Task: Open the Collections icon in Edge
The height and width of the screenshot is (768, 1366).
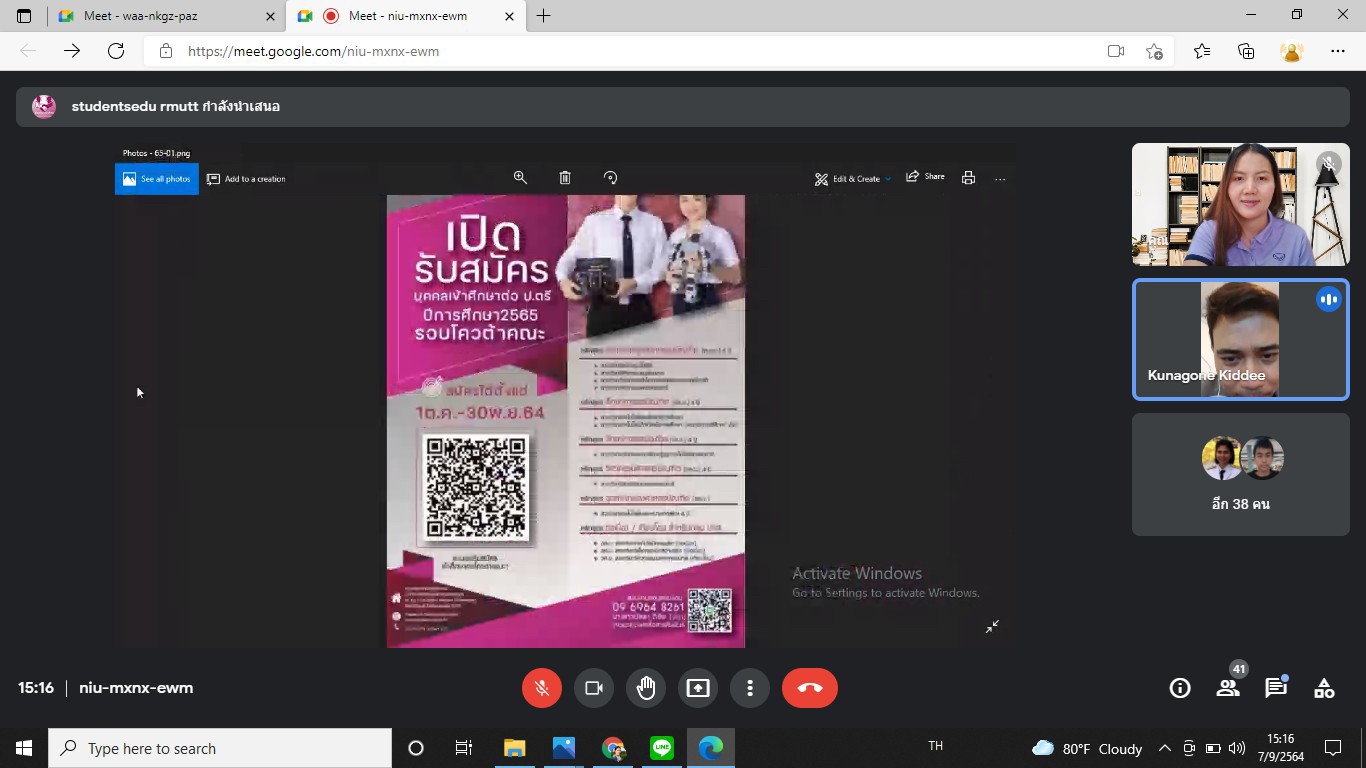Action: pos(1246,51)
